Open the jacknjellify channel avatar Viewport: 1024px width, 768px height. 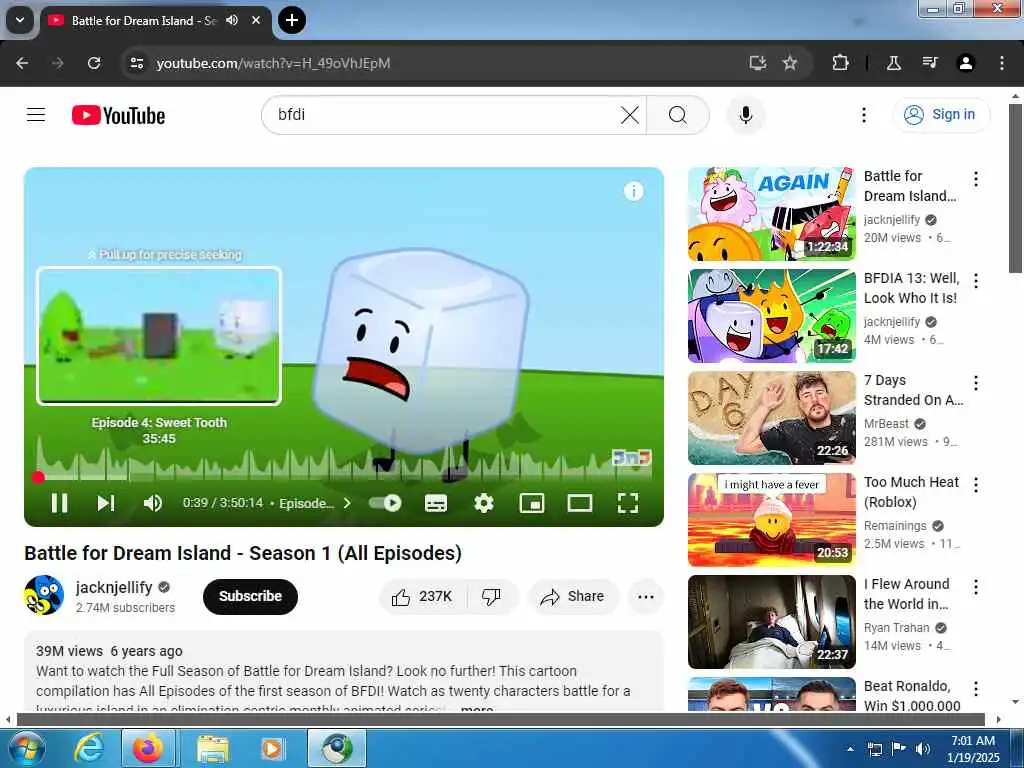[44, 595]
